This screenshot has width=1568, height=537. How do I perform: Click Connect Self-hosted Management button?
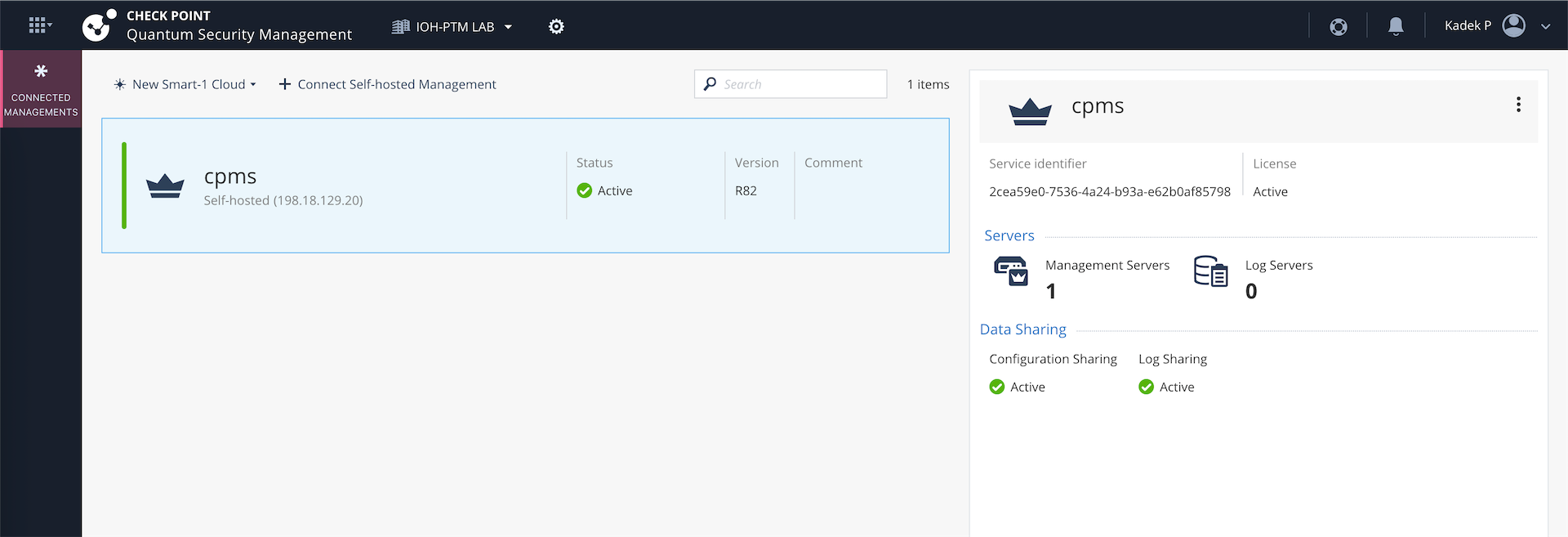pos(387,84)
